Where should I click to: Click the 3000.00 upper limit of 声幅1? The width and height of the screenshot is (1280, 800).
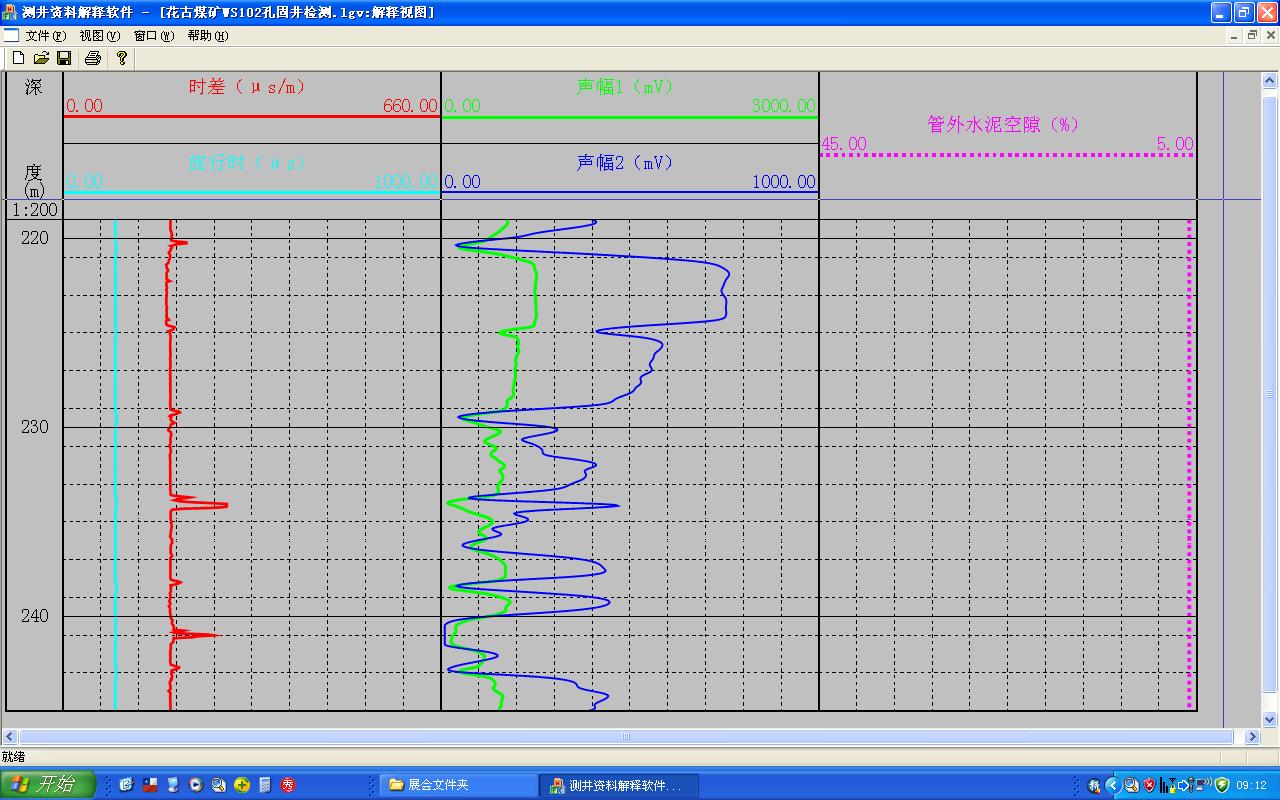[784, 106]
